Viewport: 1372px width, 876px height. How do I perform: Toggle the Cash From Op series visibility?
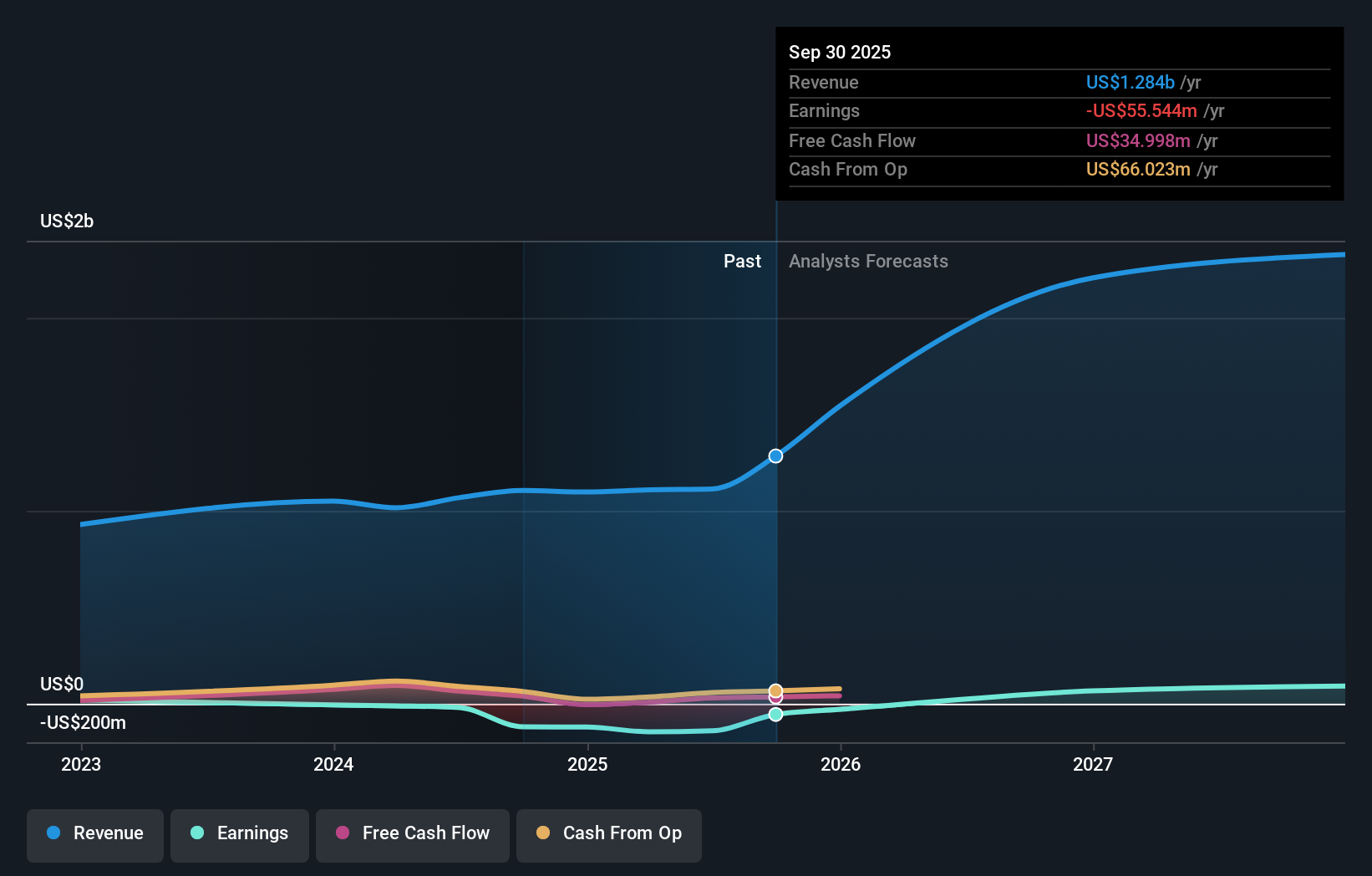tap(609, 833)
